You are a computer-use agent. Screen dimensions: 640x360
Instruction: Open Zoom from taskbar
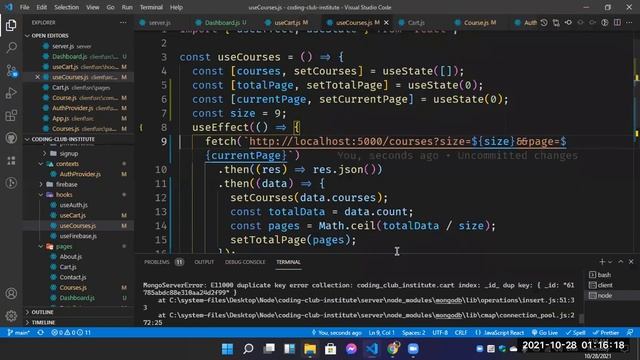click(413, 349)
